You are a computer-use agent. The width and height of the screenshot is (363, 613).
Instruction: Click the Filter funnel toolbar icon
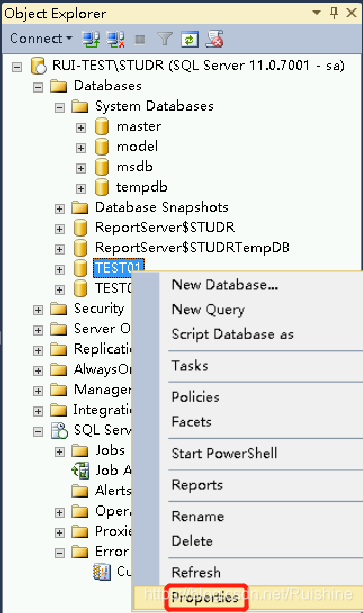tap(165, 39)
